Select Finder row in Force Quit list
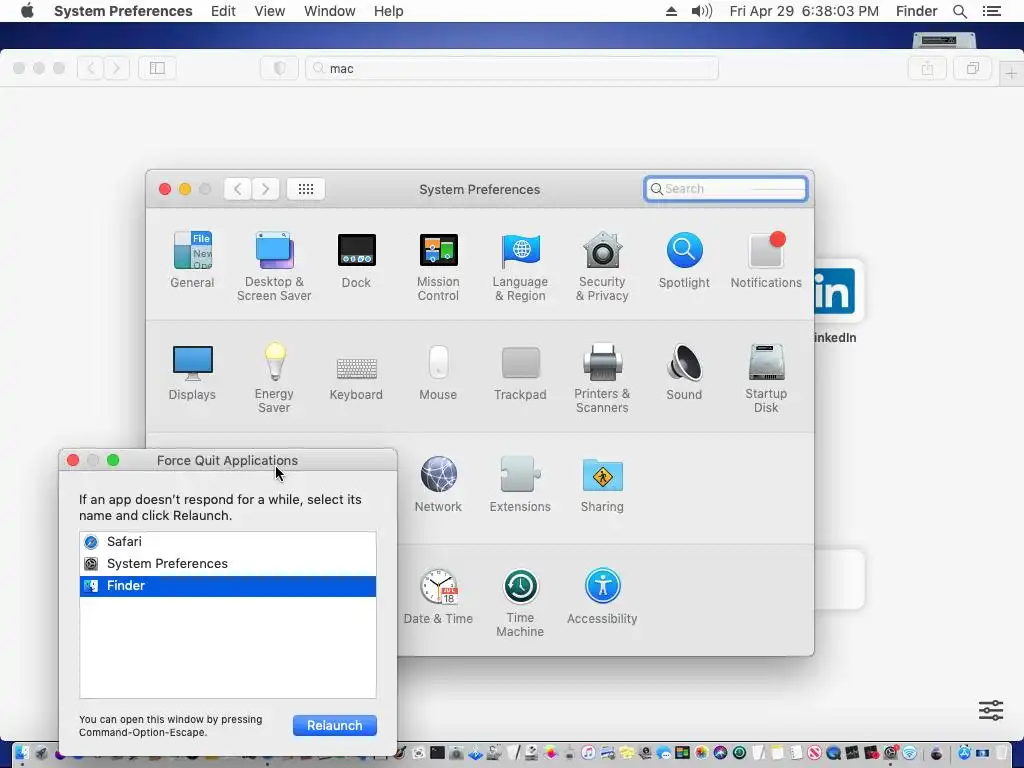This screenshot has width=1024, height=768. point(228,586)
